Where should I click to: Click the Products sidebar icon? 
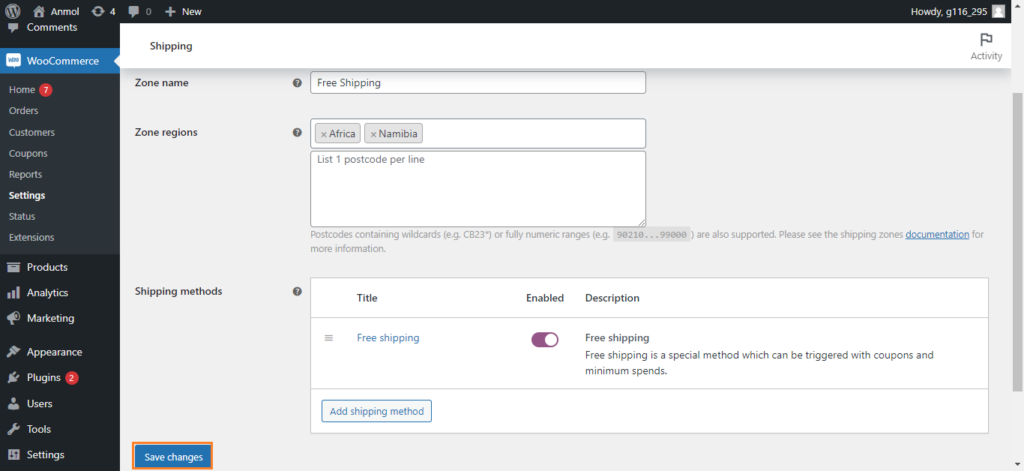point(13,267)
